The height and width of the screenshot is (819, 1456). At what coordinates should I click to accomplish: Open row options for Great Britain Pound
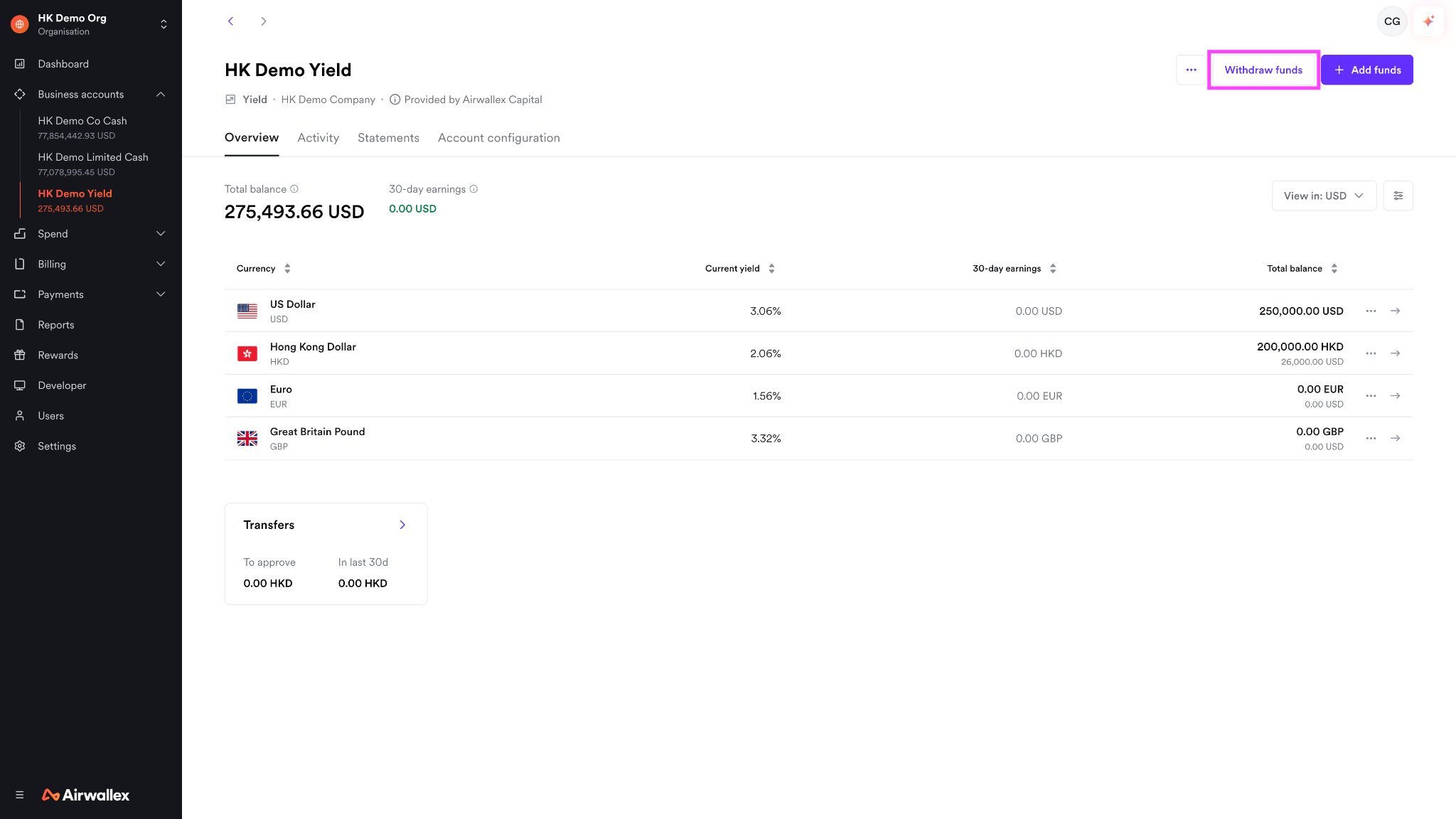pos(1371,439)
